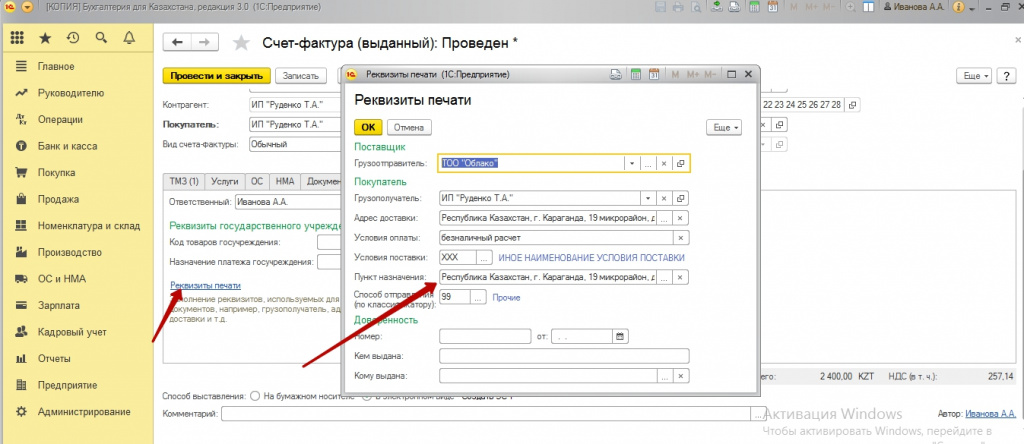Open the info icon near user name
This screenshot has height=444, width=1024.
point(958,8)
